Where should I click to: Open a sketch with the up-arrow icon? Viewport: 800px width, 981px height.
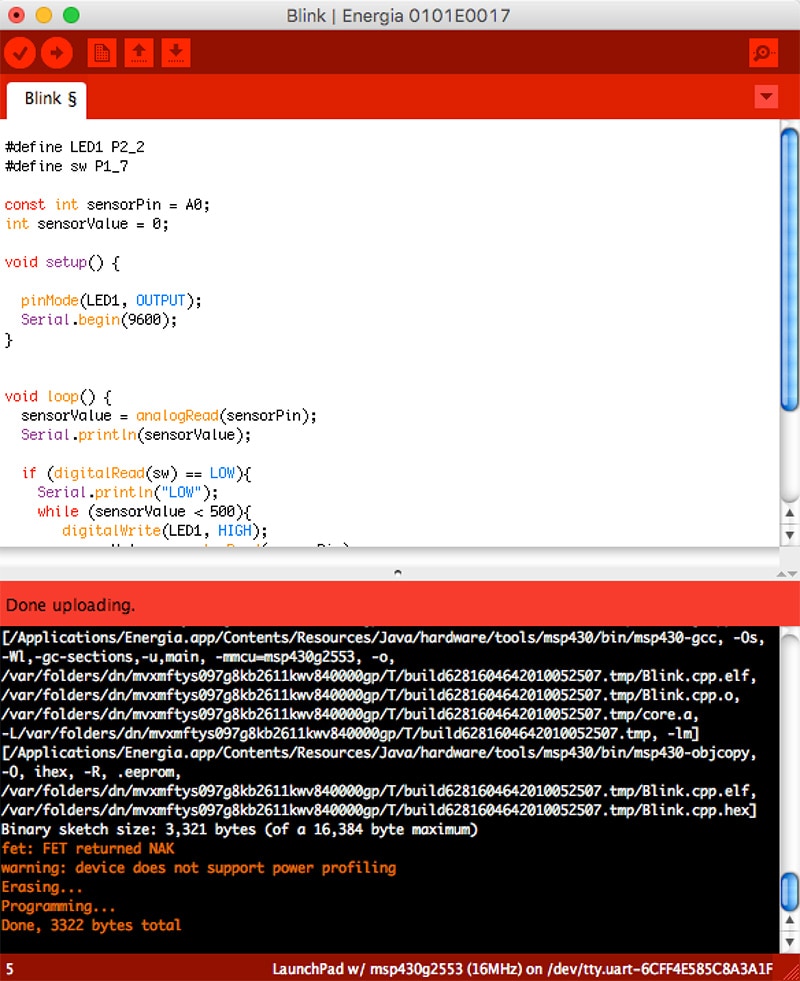(138, 52)
